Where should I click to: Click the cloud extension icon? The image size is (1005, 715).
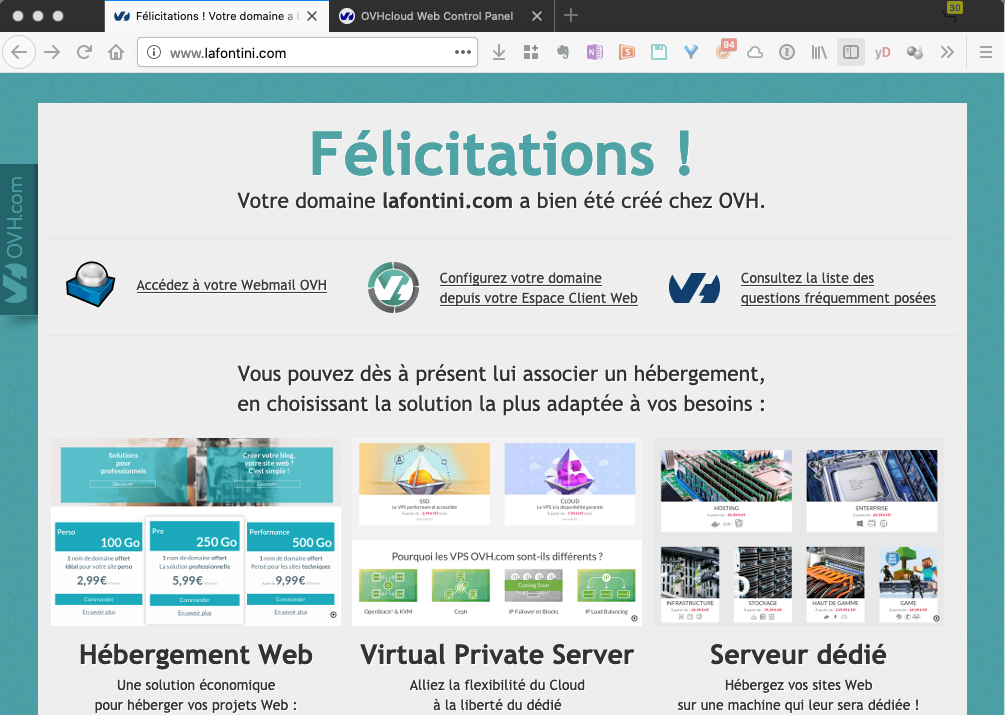(x=755, y=52)
